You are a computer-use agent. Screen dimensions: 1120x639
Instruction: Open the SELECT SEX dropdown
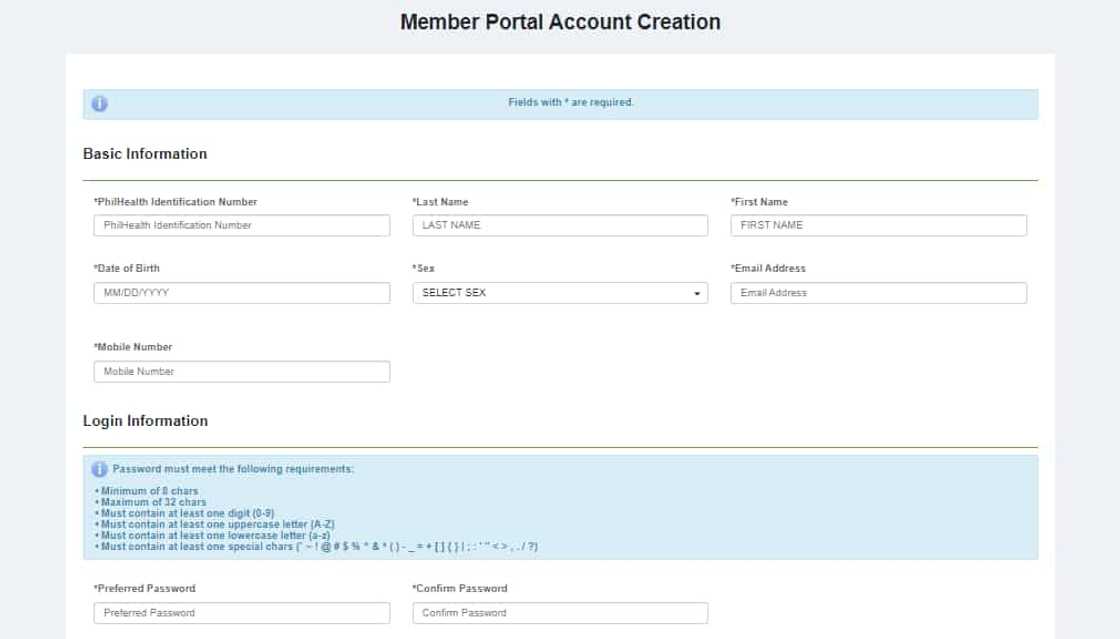[x=559, y=293]
